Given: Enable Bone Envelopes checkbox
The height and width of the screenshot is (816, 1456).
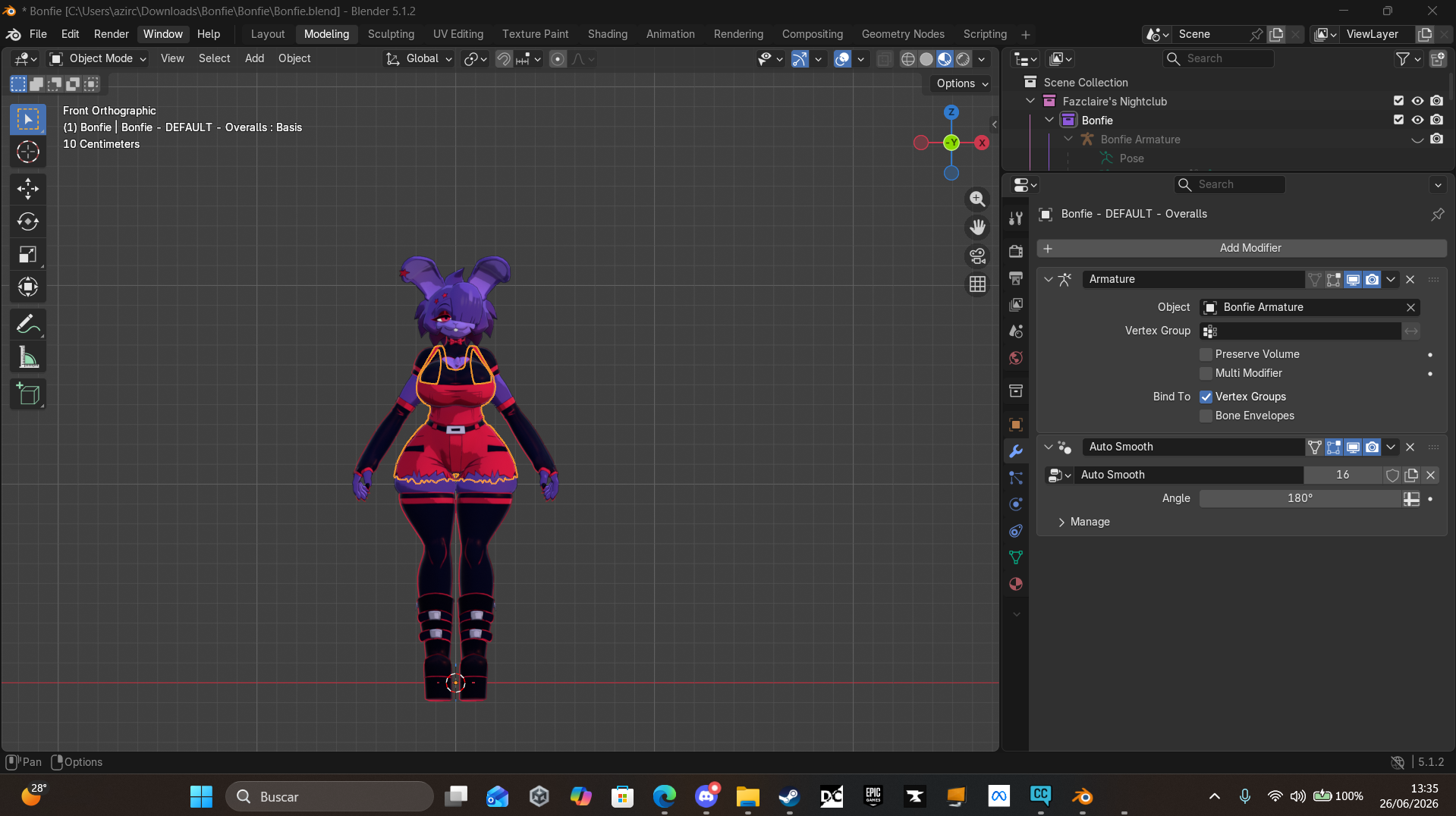Looking at the screenshot, I should coord(1206,416).
